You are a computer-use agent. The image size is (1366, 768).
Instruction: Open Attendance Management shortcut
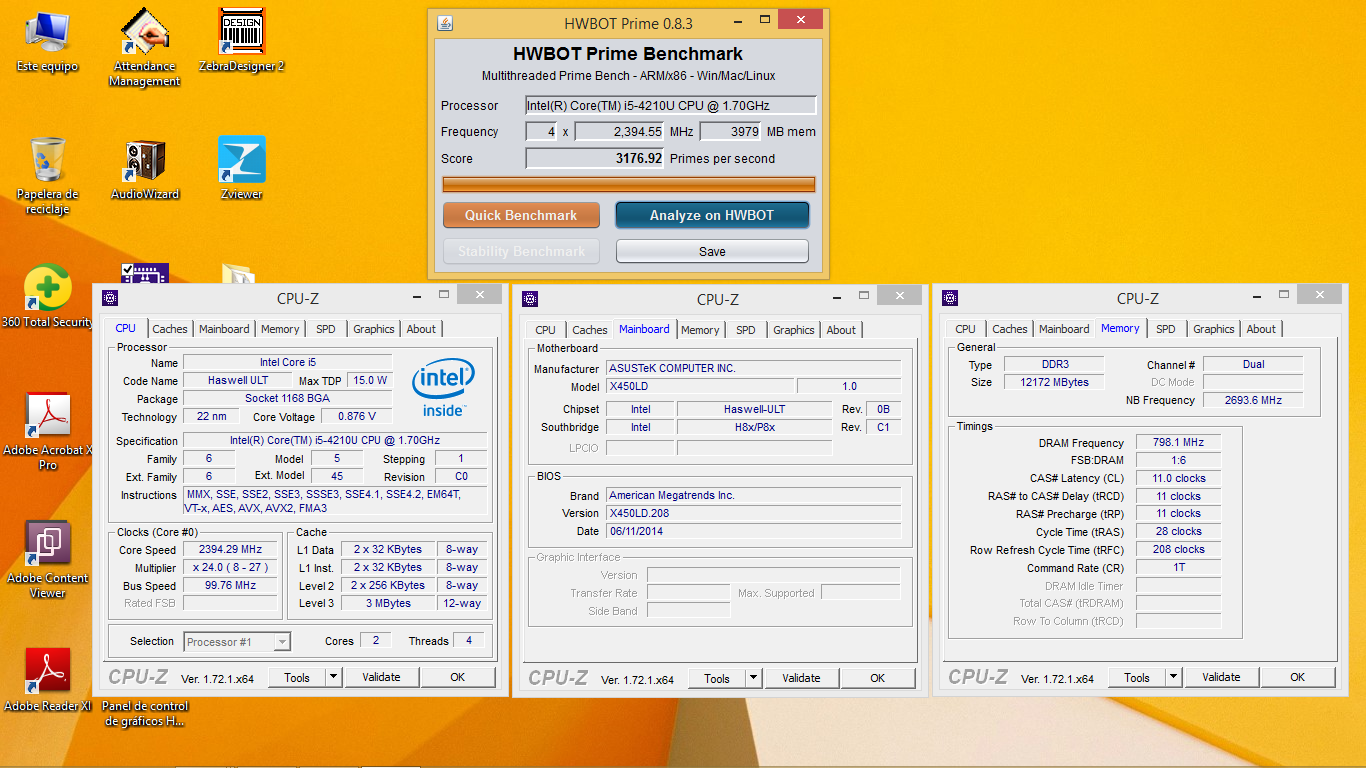click(145, 48)
